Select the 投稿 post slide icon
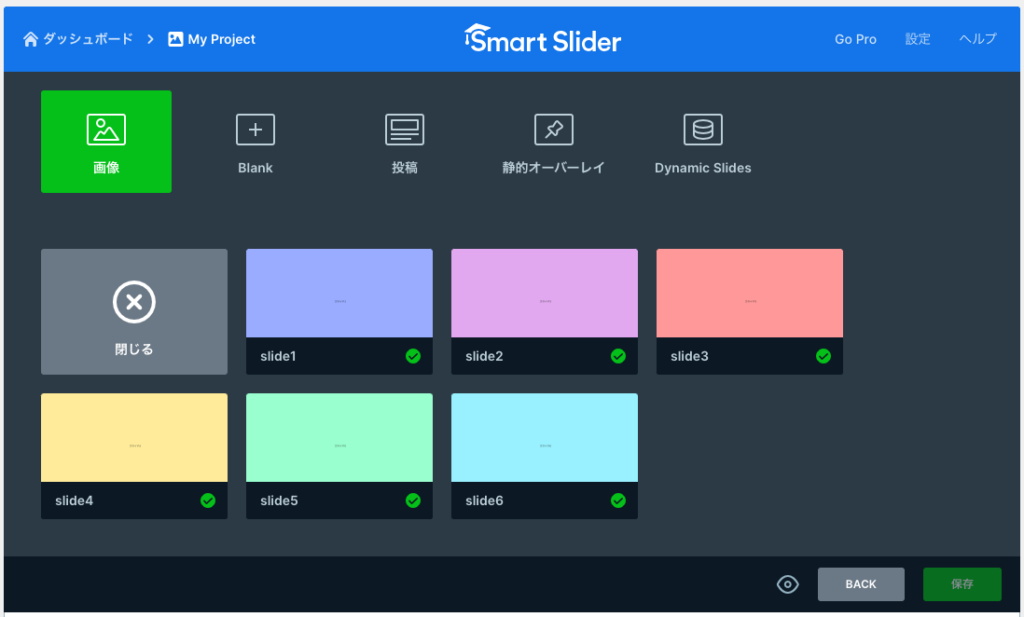 404,130
